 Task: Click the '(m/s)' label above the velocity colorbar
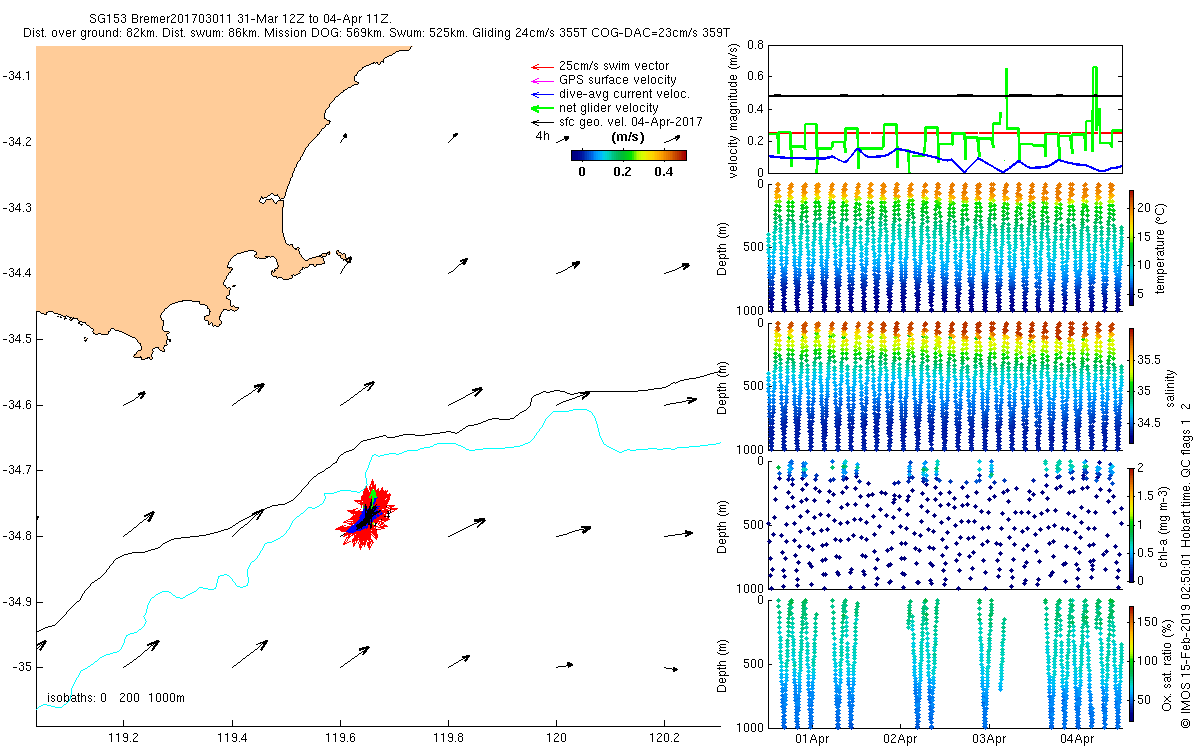click(x=627, y=137)
